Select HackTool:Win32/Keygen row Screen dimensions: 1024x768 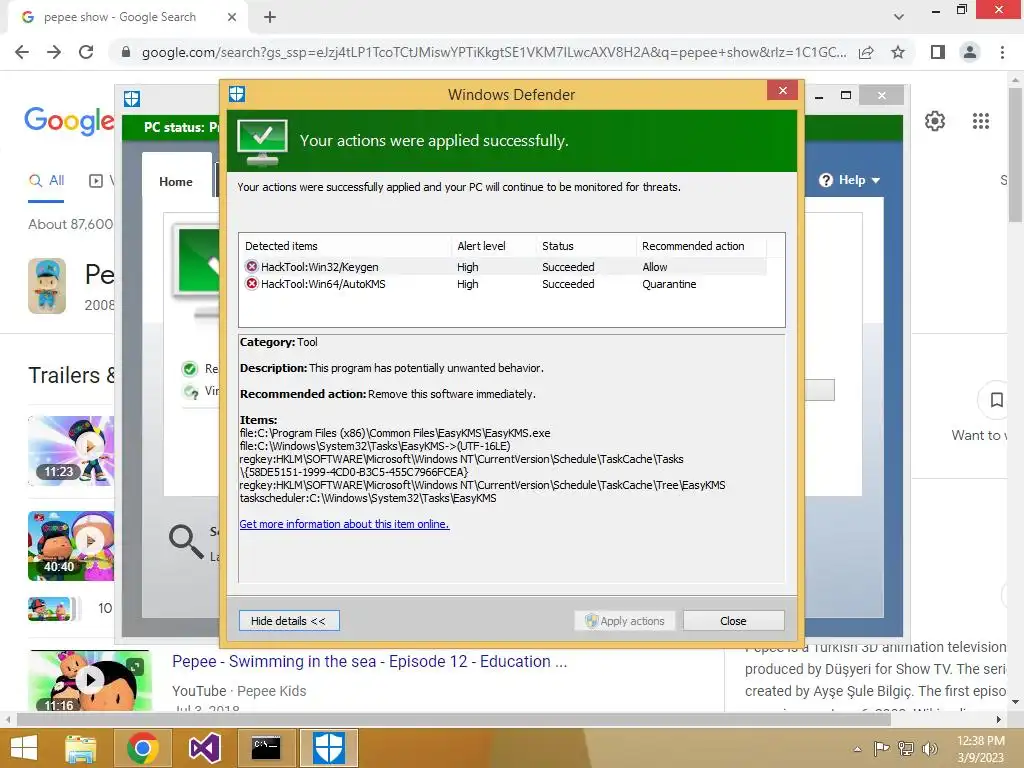tap(505, 266)
